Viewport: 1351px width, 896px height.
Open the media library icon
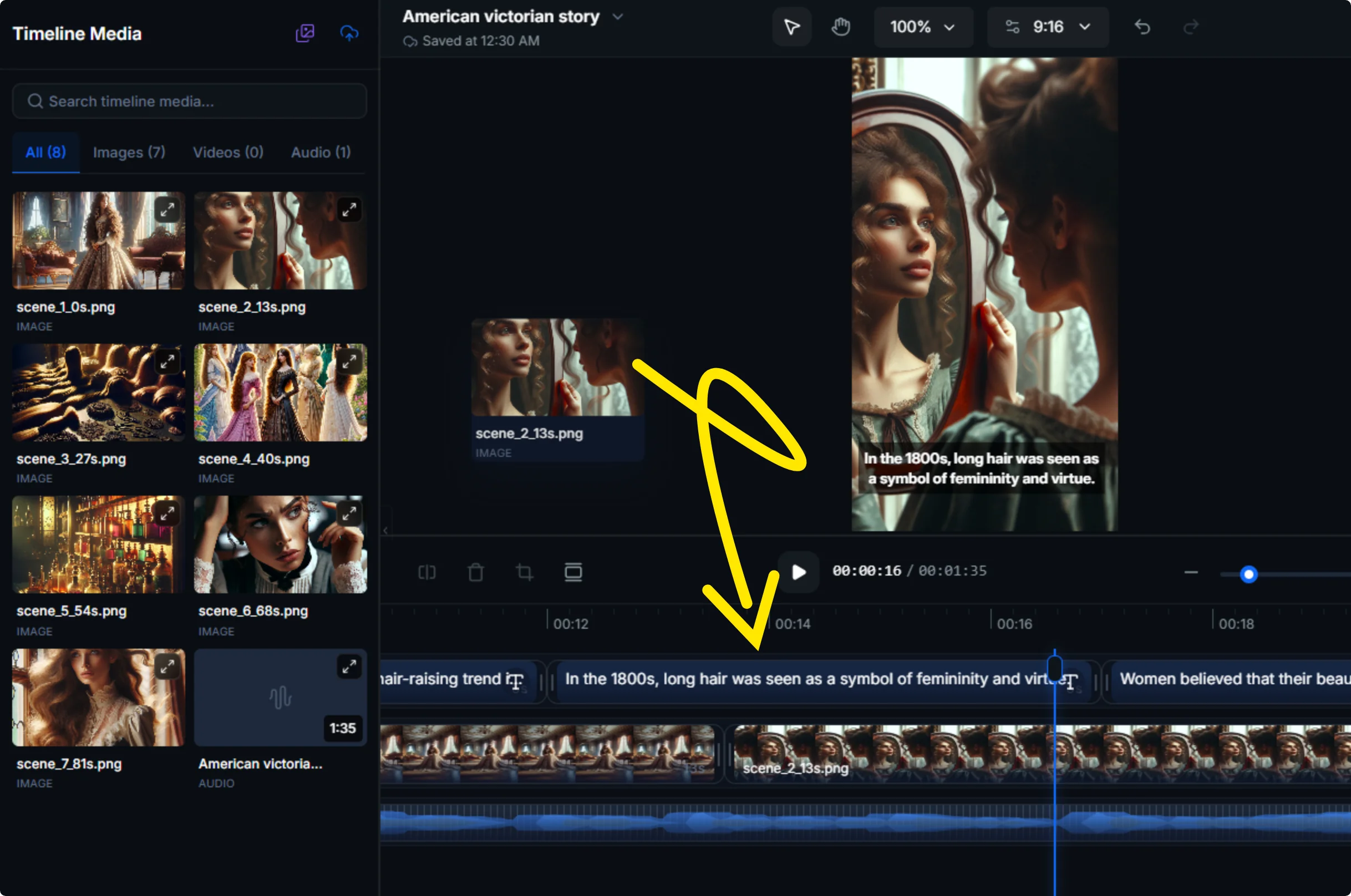[305, 33]
